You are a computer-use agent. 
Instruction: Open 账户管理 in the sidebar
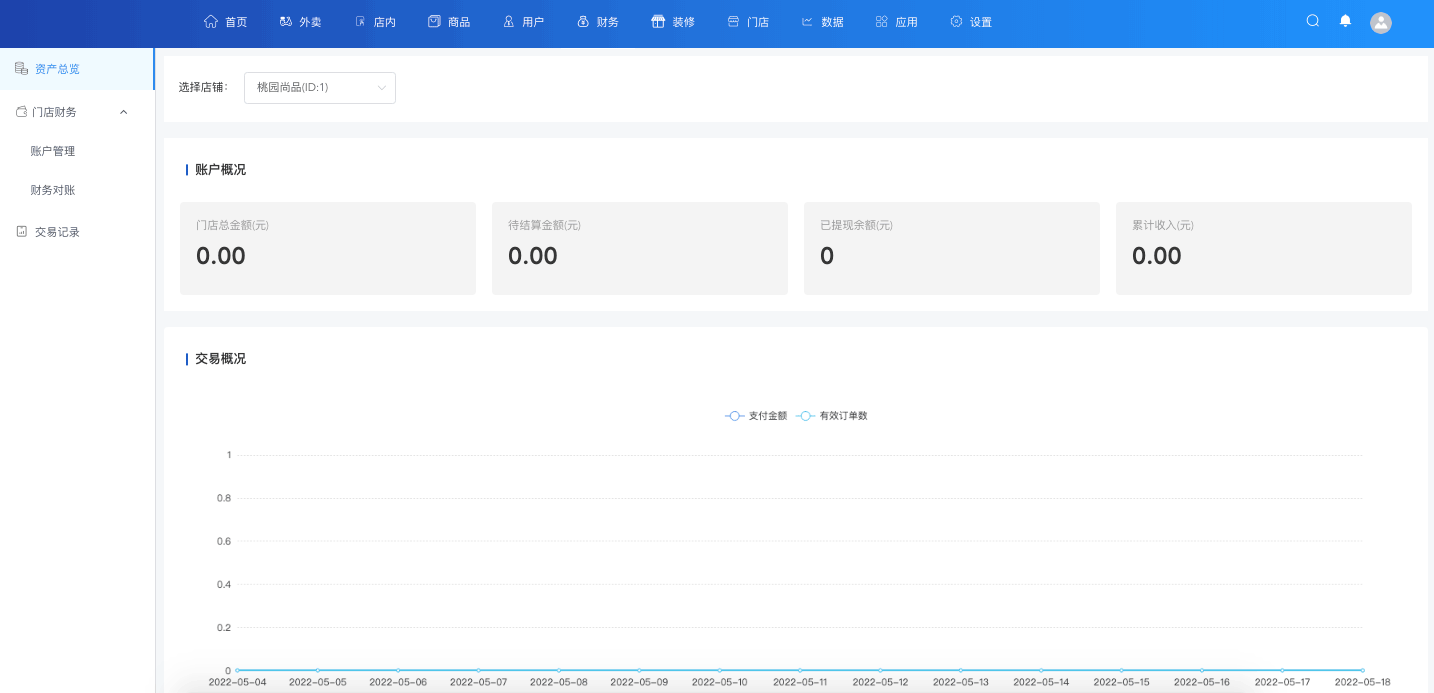pyautogui.click(x=53, y=151)
